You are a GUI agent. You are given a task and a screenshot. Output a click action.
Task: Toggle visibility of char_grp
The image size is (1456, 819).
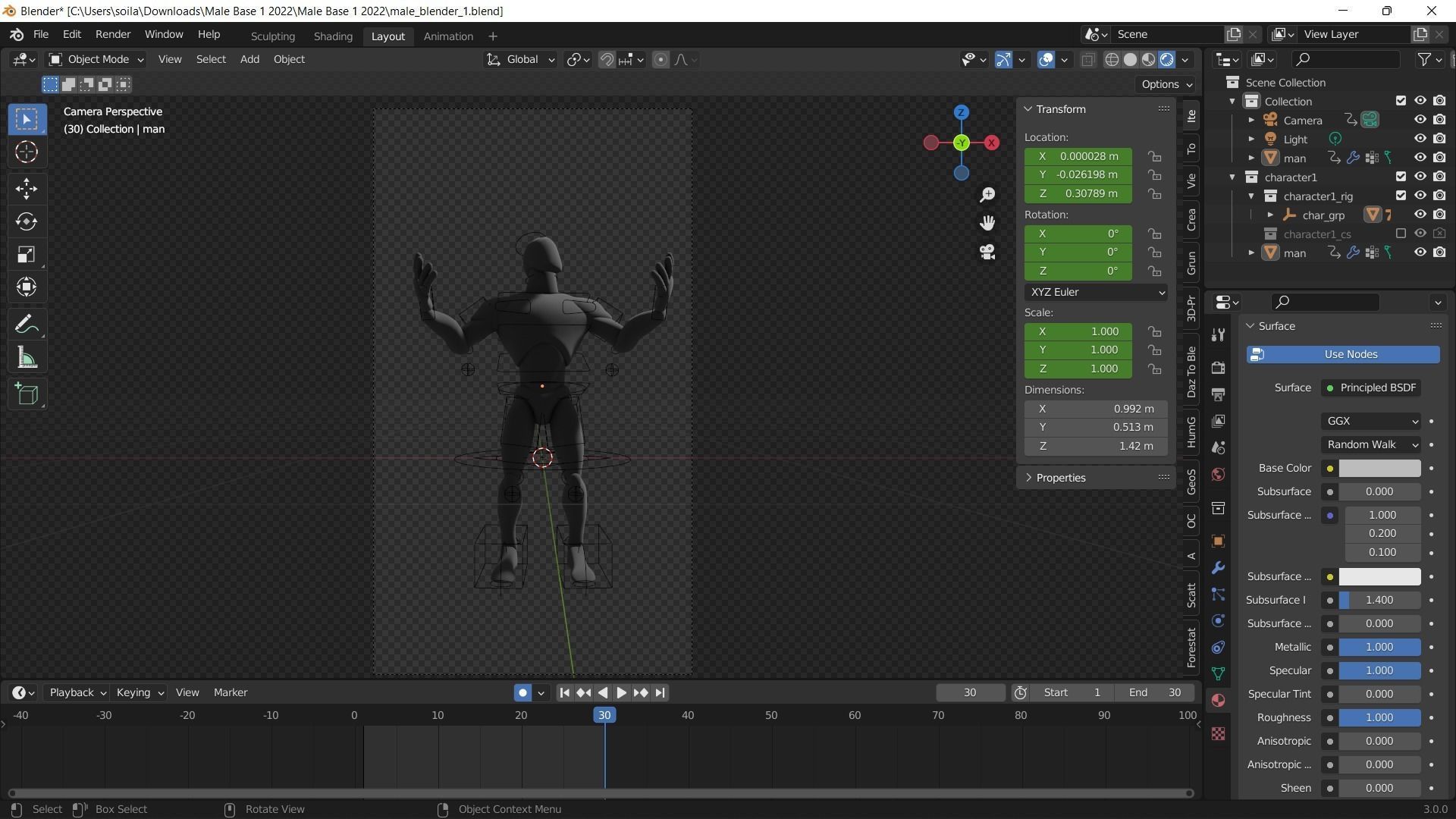[1420, 215]
